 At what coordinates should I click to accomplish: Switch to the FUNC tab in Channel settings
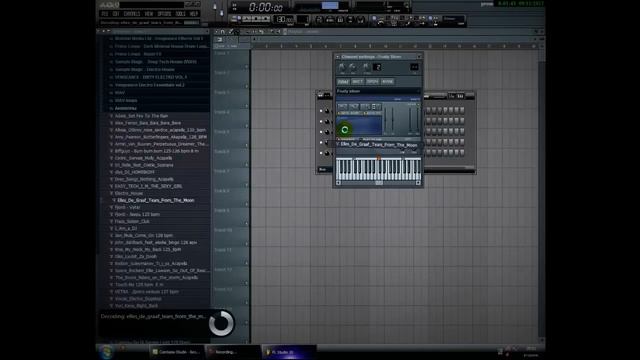pyautogui.click(x=387, y=82)
